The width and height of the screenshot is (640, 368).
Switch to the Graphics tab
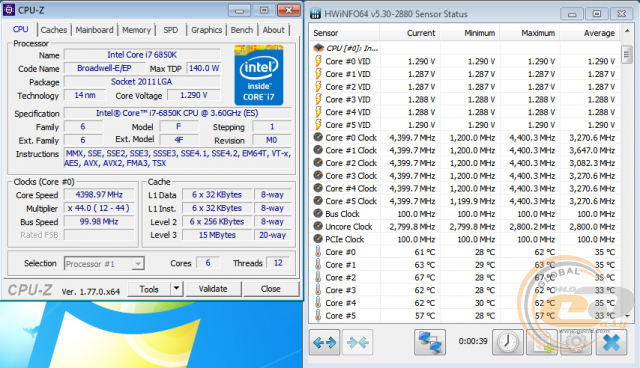click(207, 30)
